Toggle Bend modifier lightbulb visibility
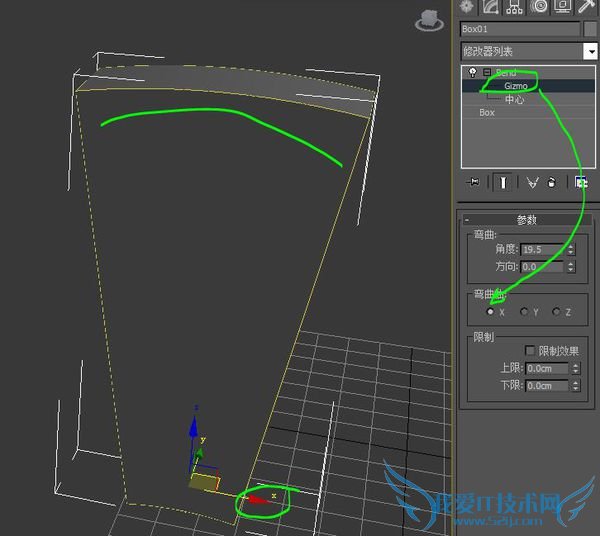This screenshot has width=600, height=536. [471, 73]
